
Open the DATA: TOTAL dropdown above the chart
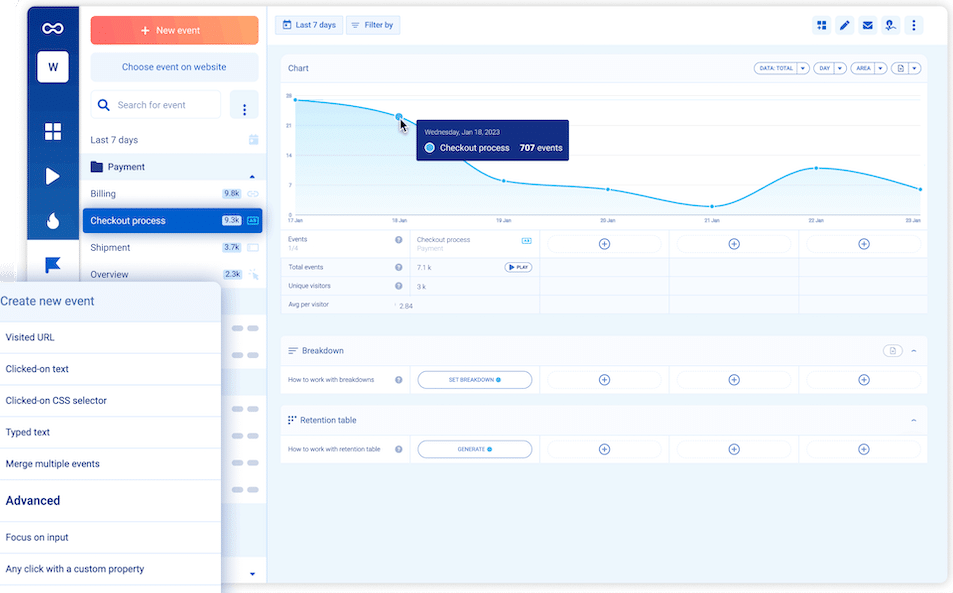point(781,67)
